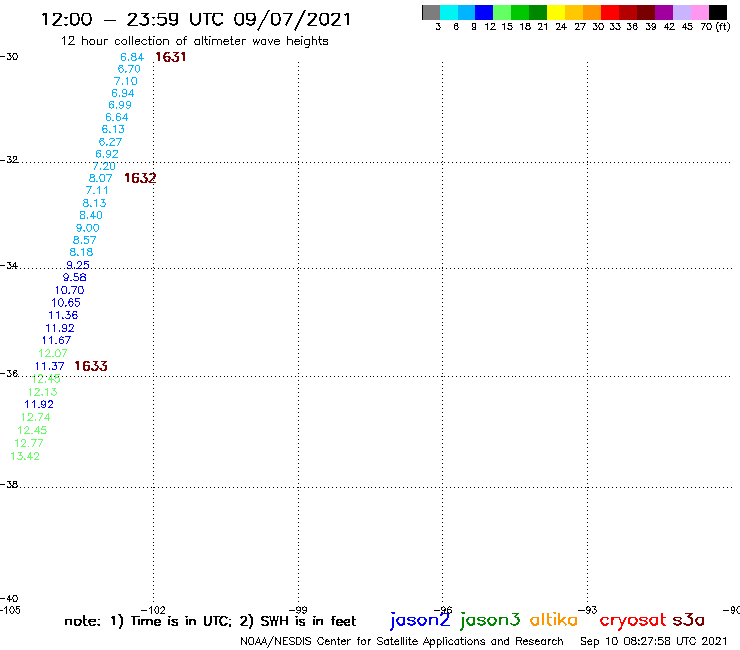
Task: Select the jason2 satellite label
Action: [420, 620]
